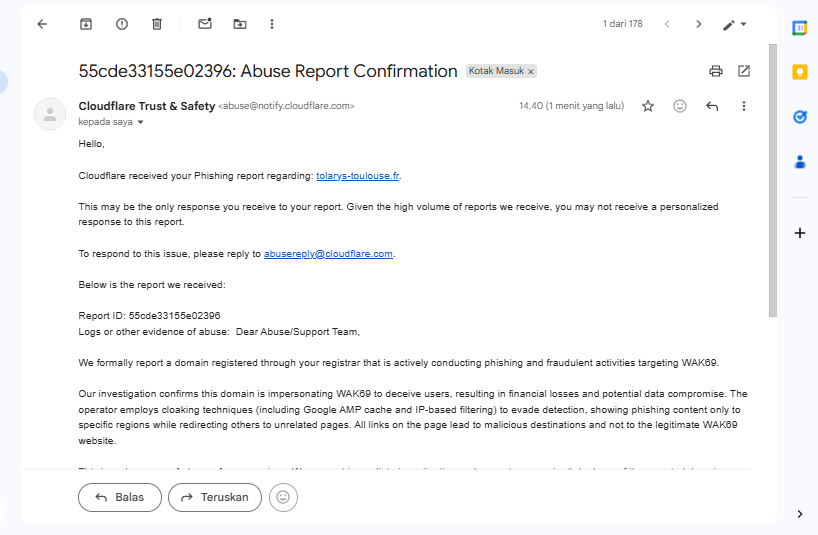This screenshot has height=535, width=818.
Task: Move email to a folder
Action: pos(240,24)
